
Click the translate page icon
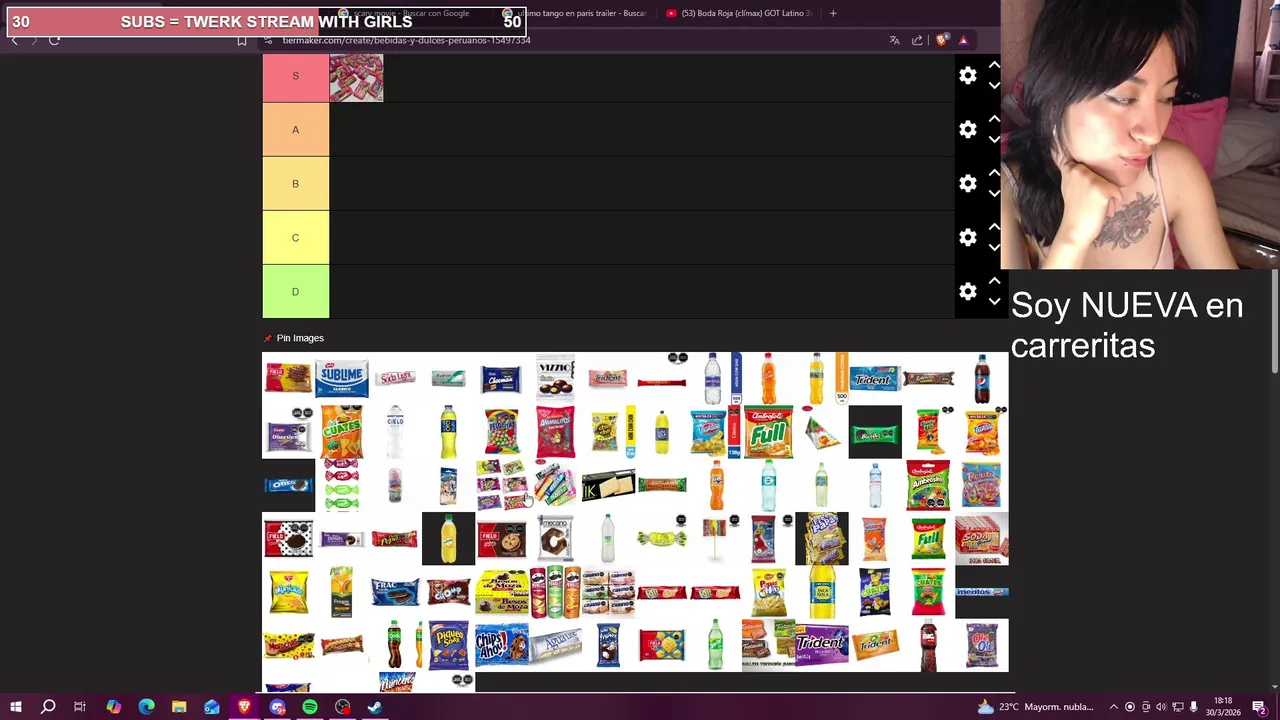[894, 40]
